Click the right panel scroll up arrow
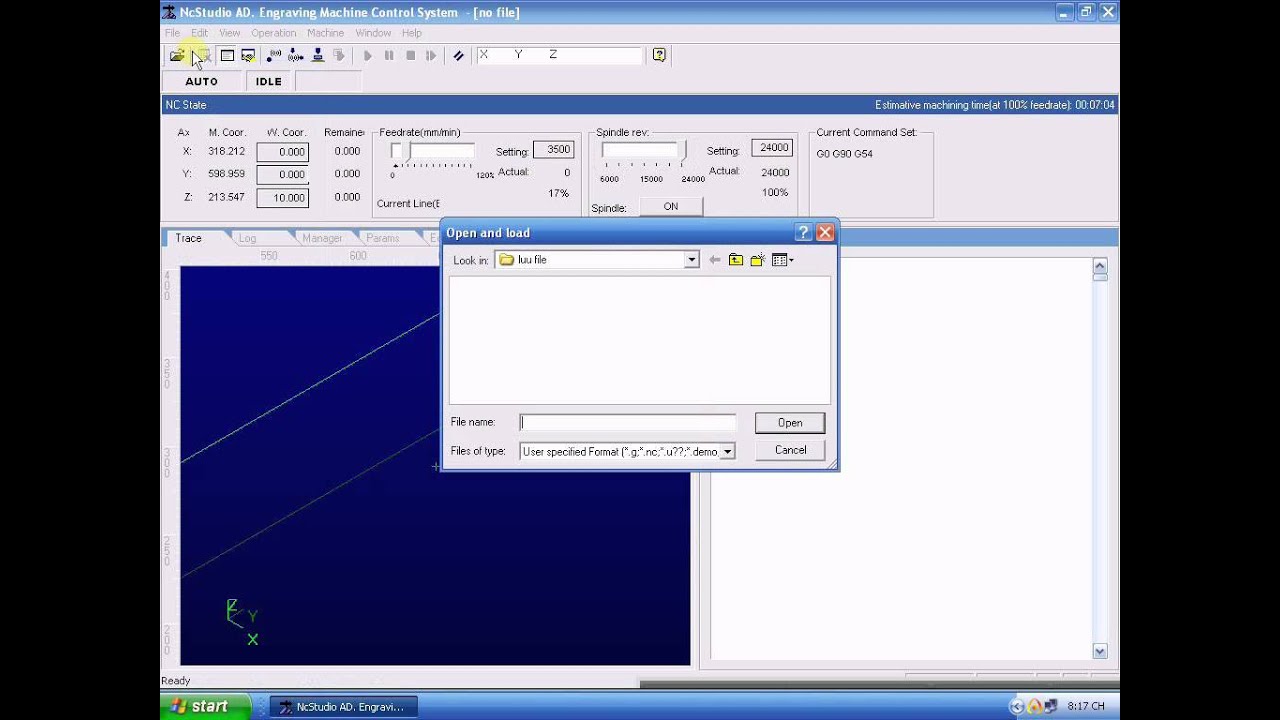Image resolution: width=1280 pixels, height=720 pixels. 1100,266
